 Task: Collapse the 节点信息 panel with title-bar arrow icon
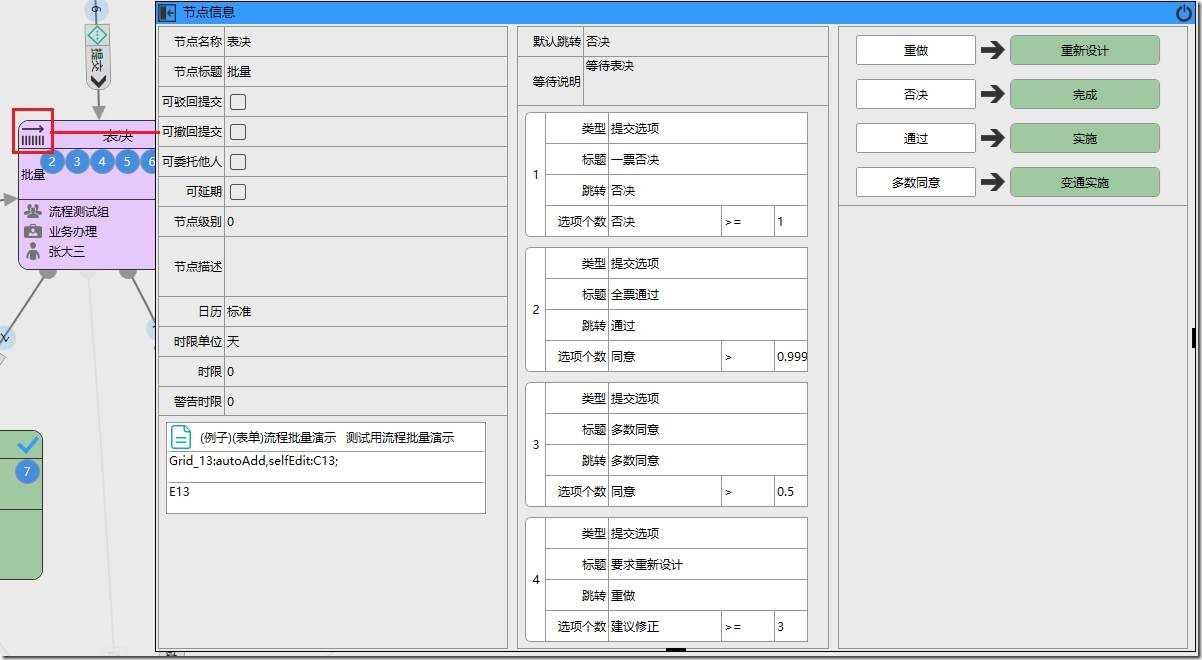coord(167,13)
